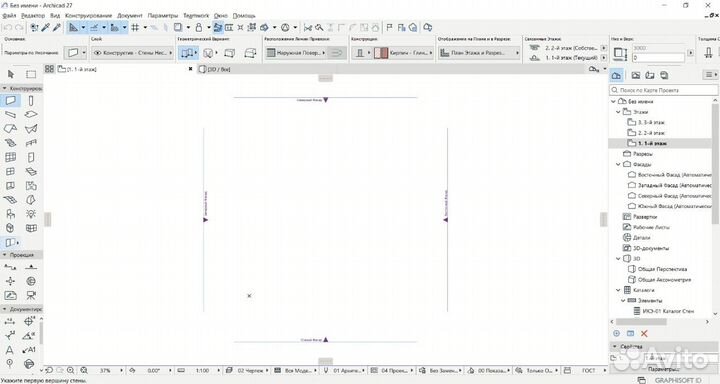Select the Morph tool

[x=31, y=200]
